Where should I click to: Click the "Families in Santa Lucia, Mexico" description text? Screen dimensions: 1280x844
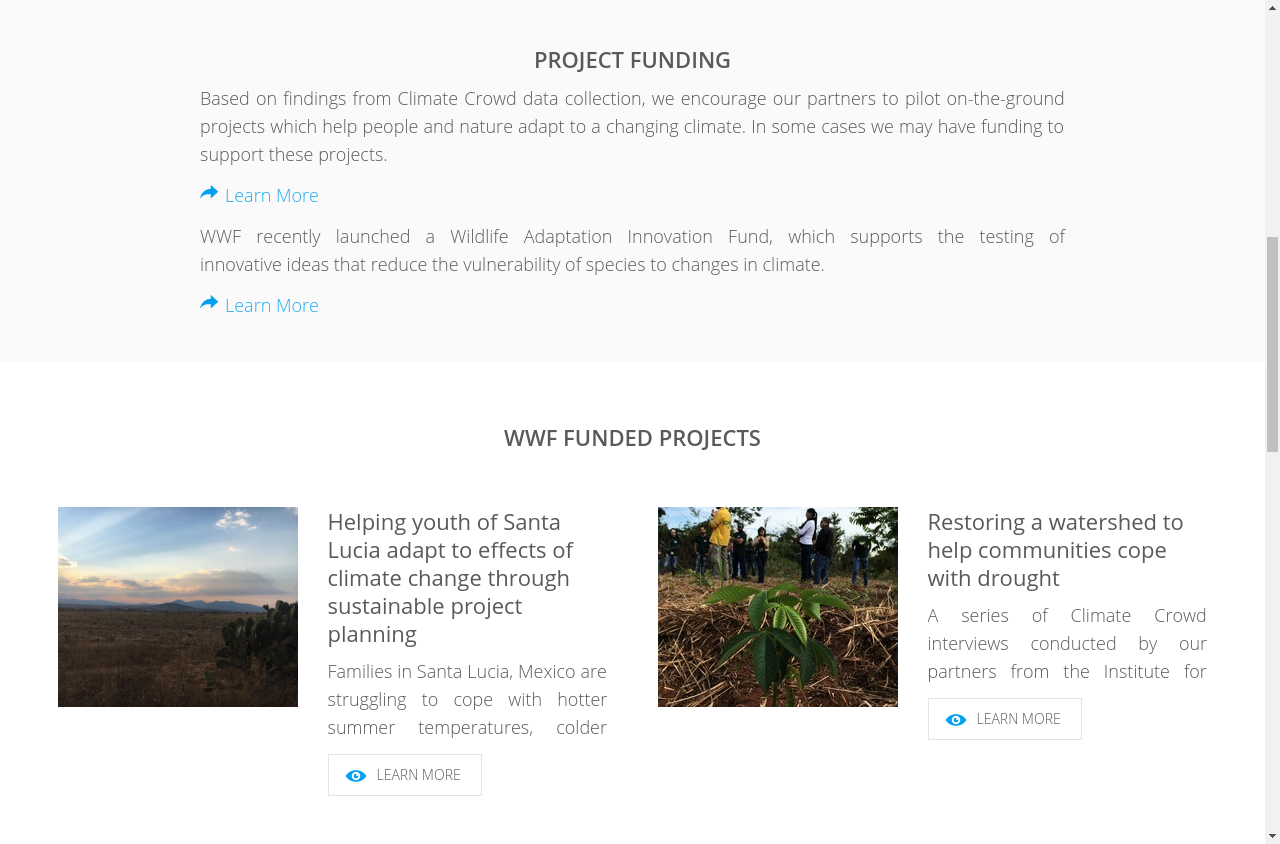[x=467, y=699]
